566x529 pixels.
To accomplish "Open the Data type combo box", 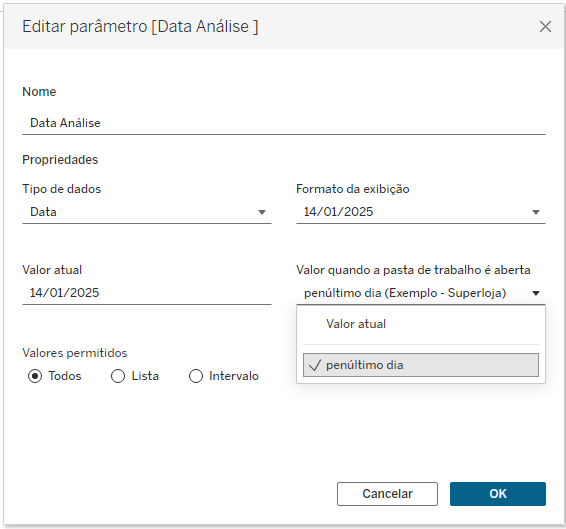I will pos(147,212).
